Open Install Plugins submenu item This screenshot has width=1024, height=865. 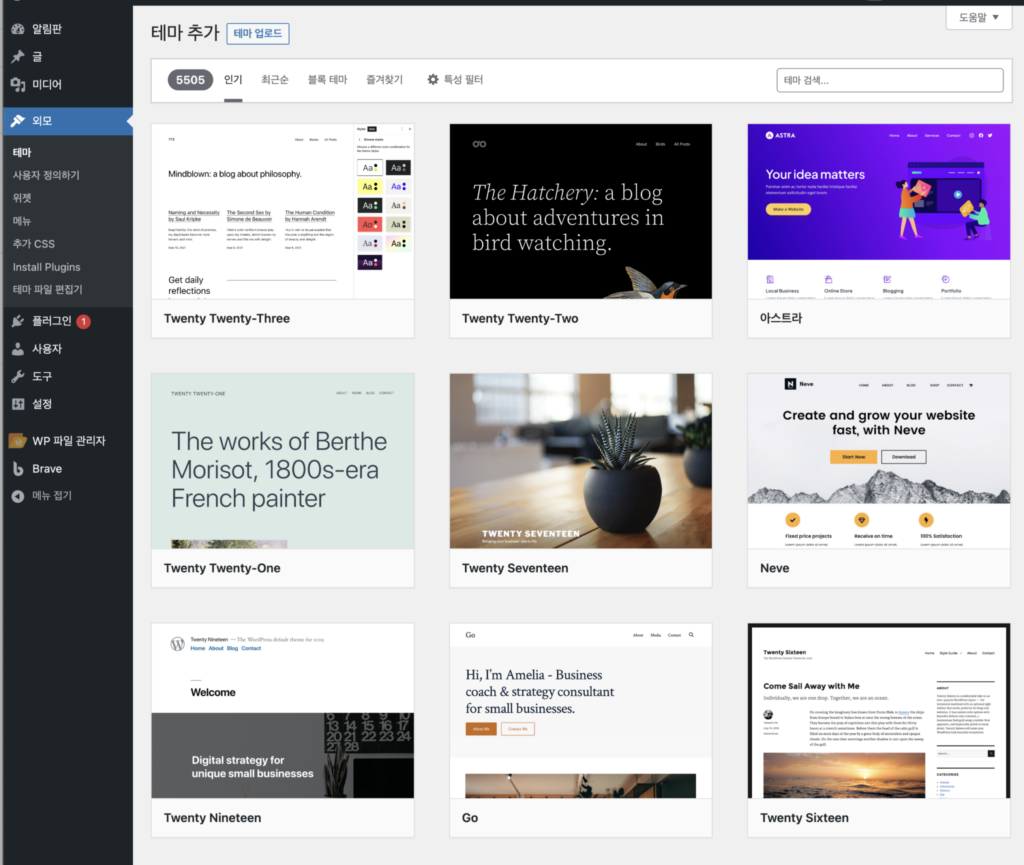(46, 267)
